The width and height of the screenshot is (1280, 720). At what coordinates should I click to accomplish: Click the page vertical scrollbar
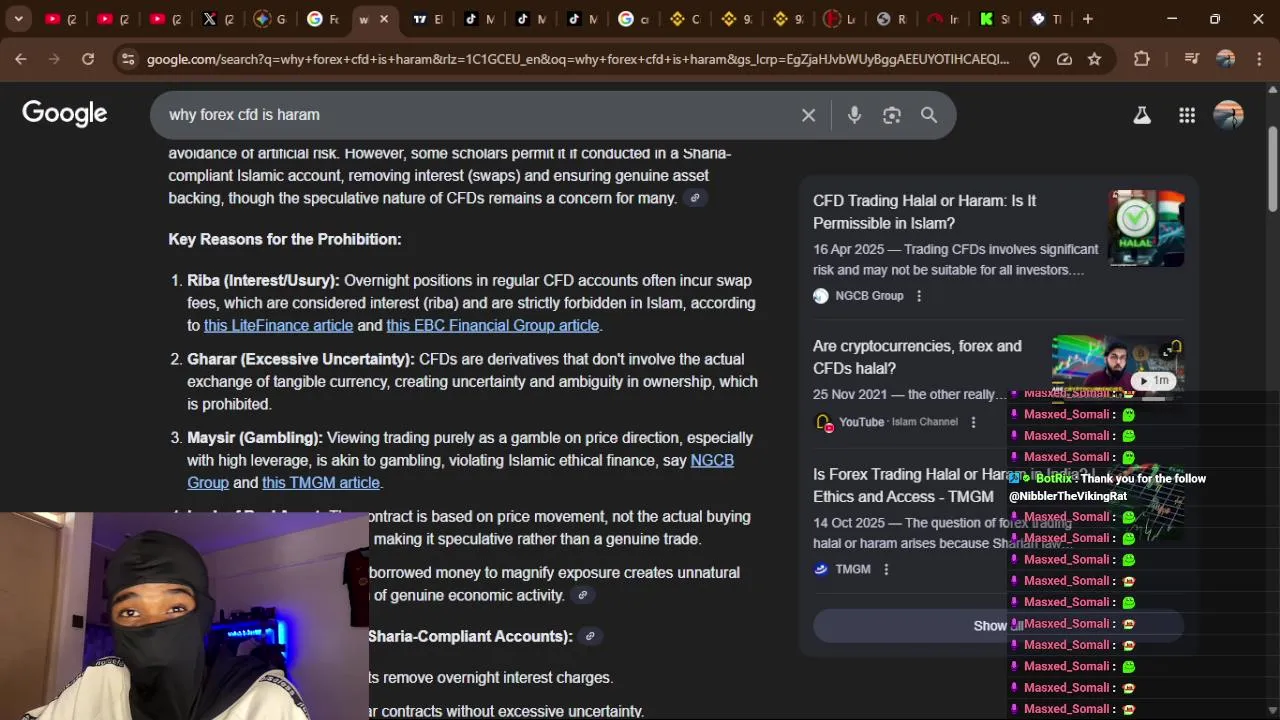pyautogui.click(x=1272, y=170)
